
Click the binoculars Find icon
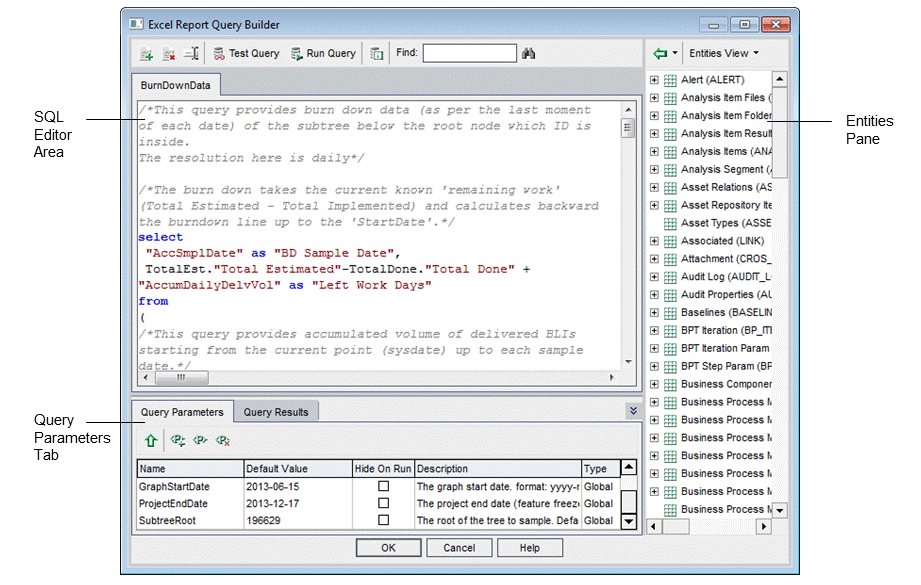529,54
